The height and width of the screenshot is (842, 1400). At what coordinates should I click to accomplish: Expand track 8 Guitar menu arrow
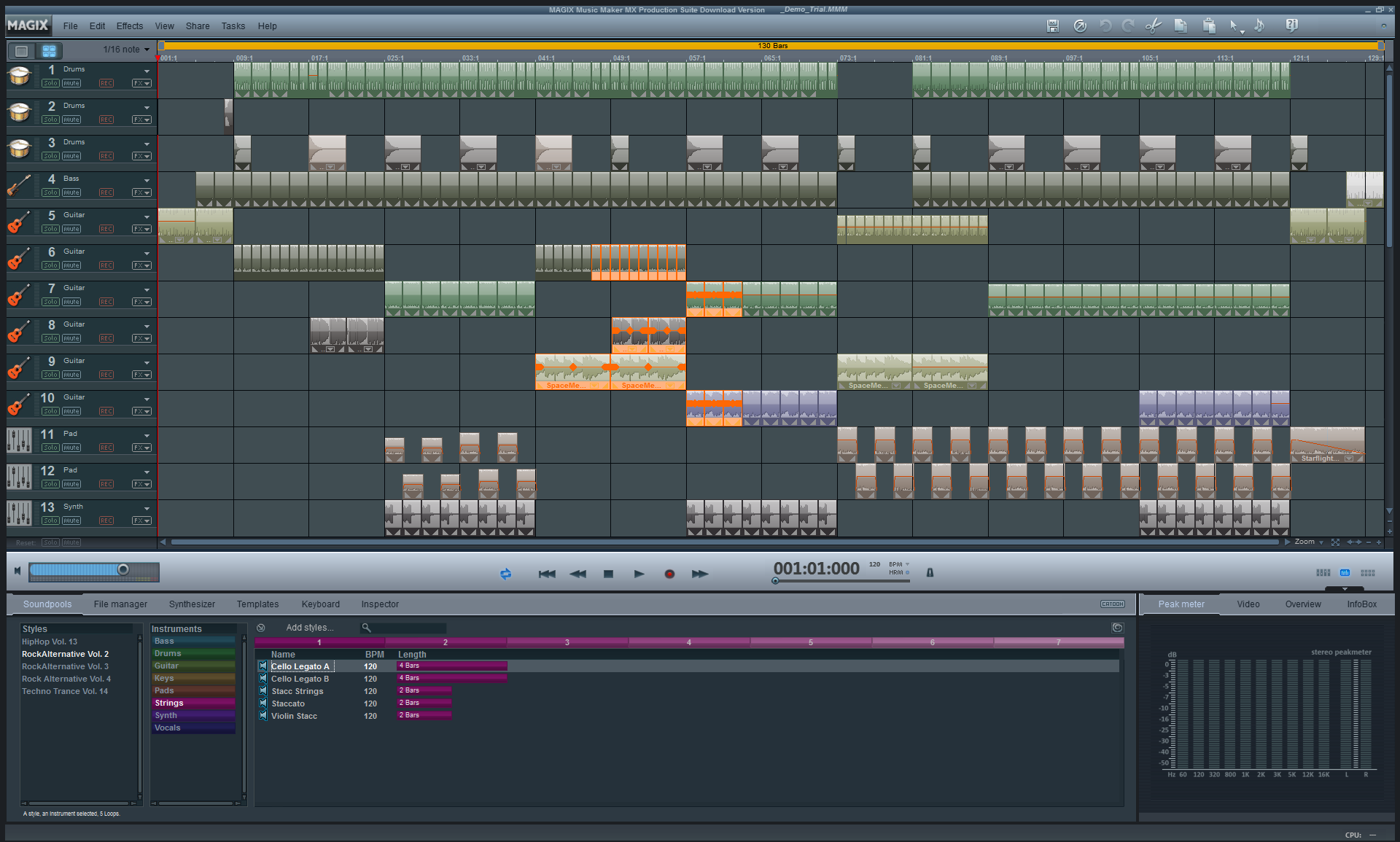(147, 327)
